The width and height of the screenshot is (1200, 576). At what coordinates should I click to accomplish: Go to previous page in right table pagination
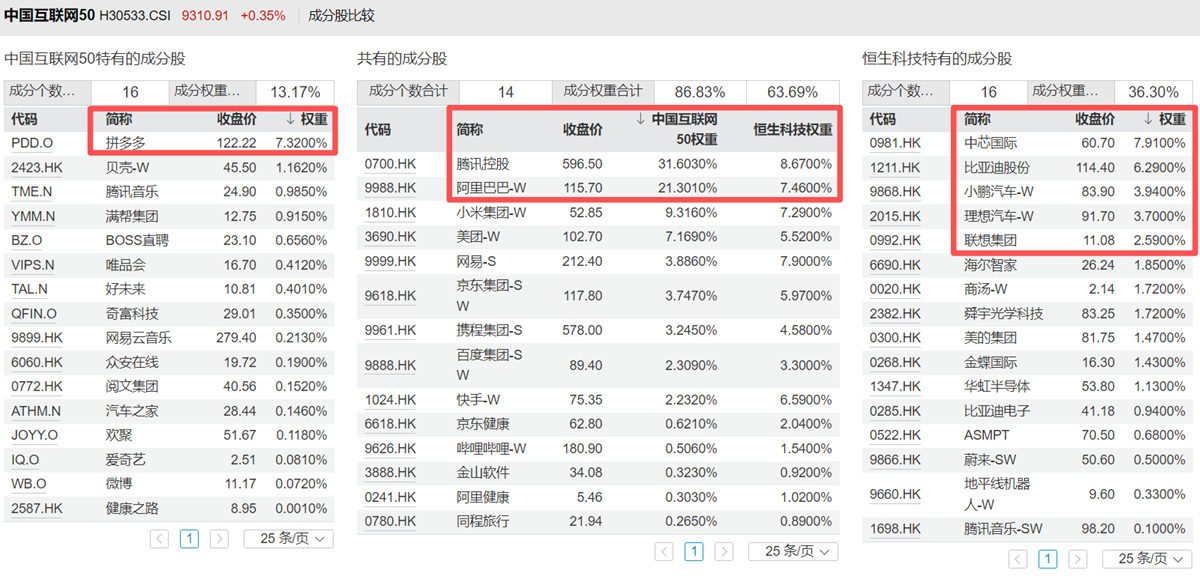pyautogui.click(x=1017, y=558)
